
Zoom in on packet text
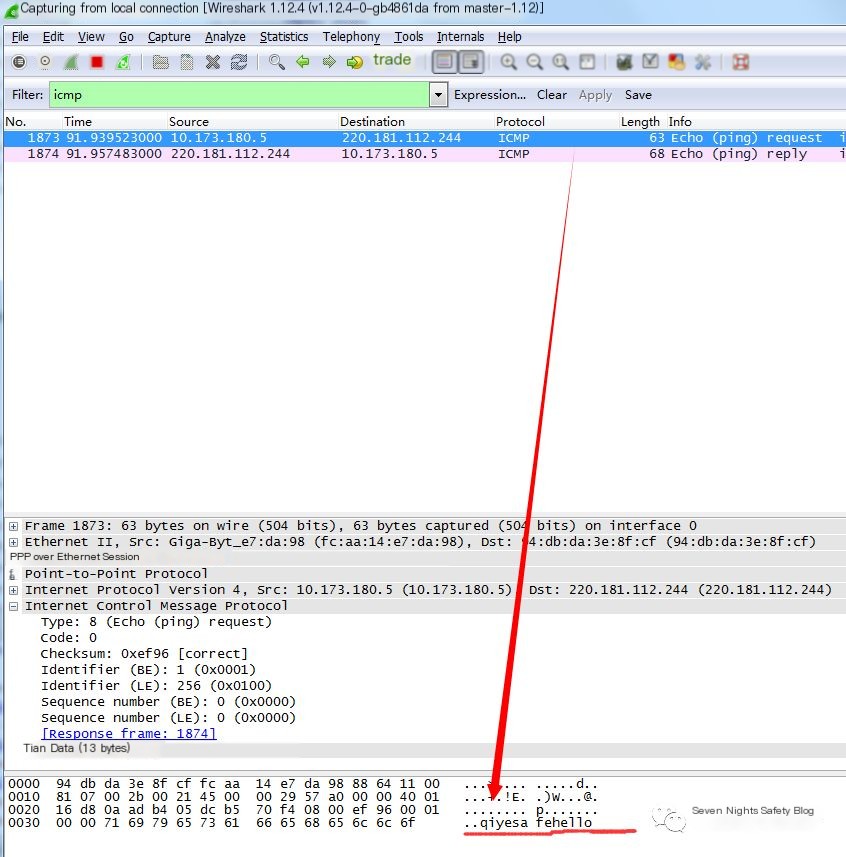click(x=508, y=62)
